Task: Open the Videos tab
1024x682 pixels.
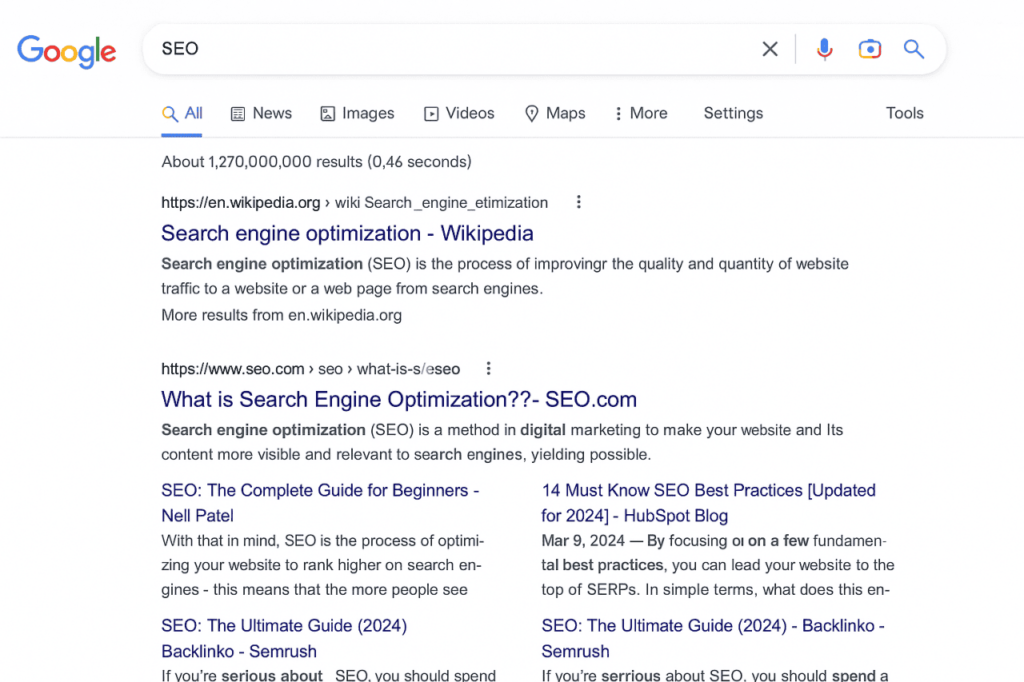Action: pyautogui.click(x=459, y=114)
